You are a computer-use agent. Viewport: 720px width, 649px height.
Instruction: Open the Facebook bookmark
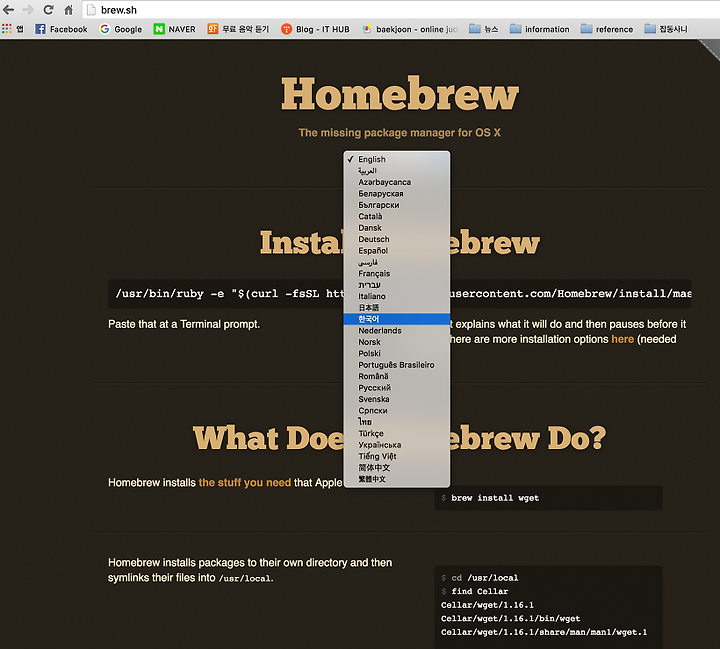[x=61, y=29]
